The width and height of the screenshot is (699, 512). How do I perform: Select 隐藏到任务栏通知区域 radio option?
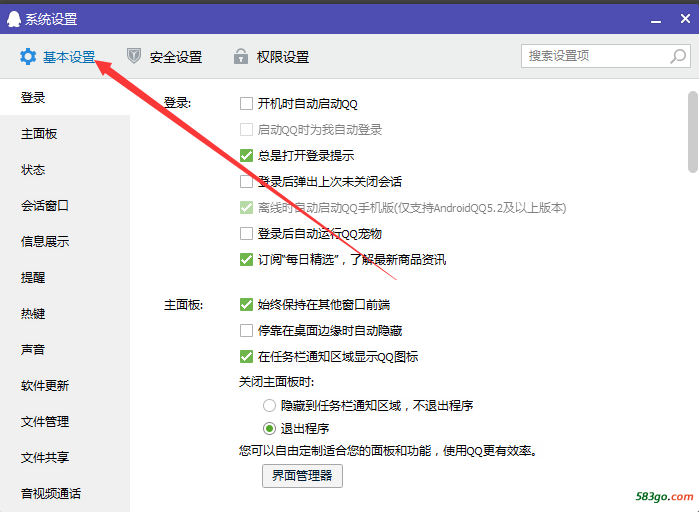(269, 406)
